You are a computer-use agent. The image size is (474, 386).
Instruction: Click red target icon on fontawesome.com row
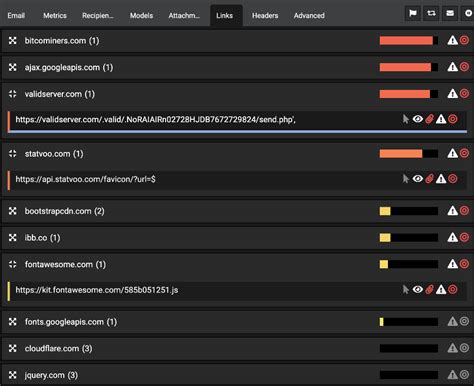pos(464,264)
